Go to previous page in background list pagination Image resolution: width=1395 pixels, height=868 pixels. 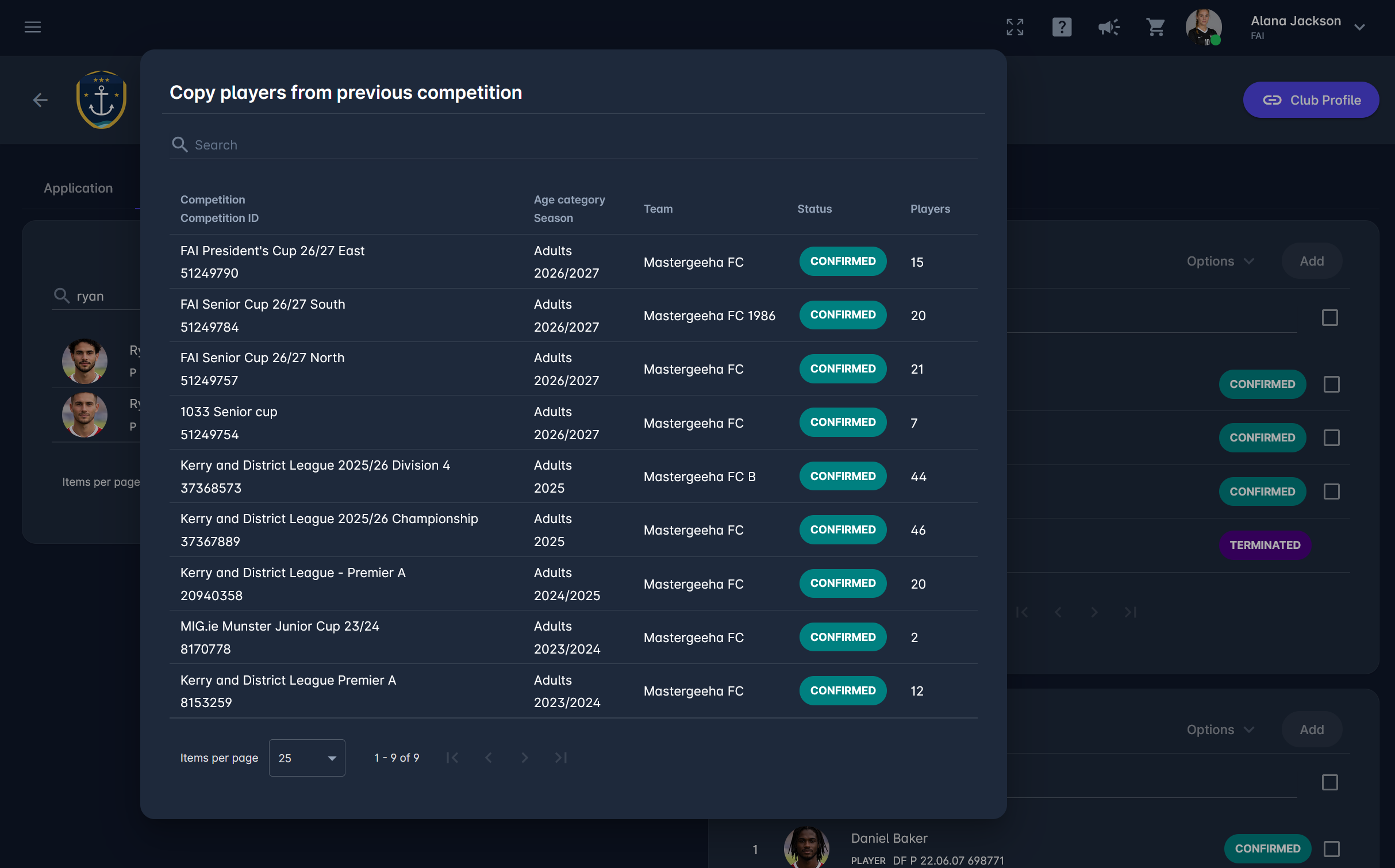point(1058,612)
